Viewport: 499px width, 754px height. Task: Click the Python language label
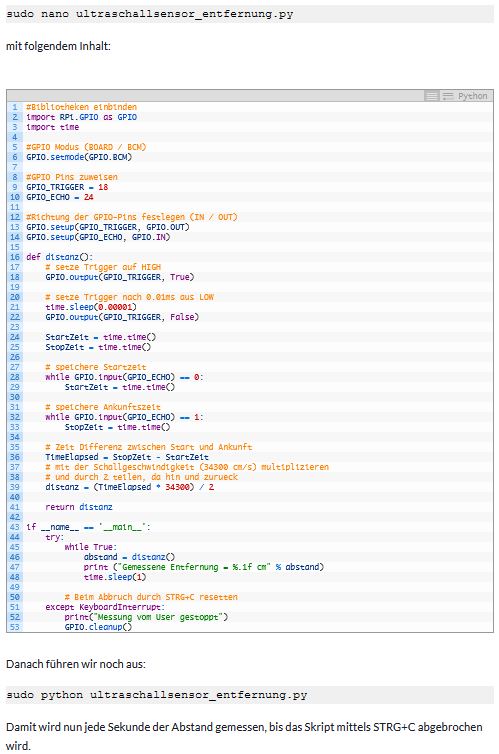pos(472,96)
